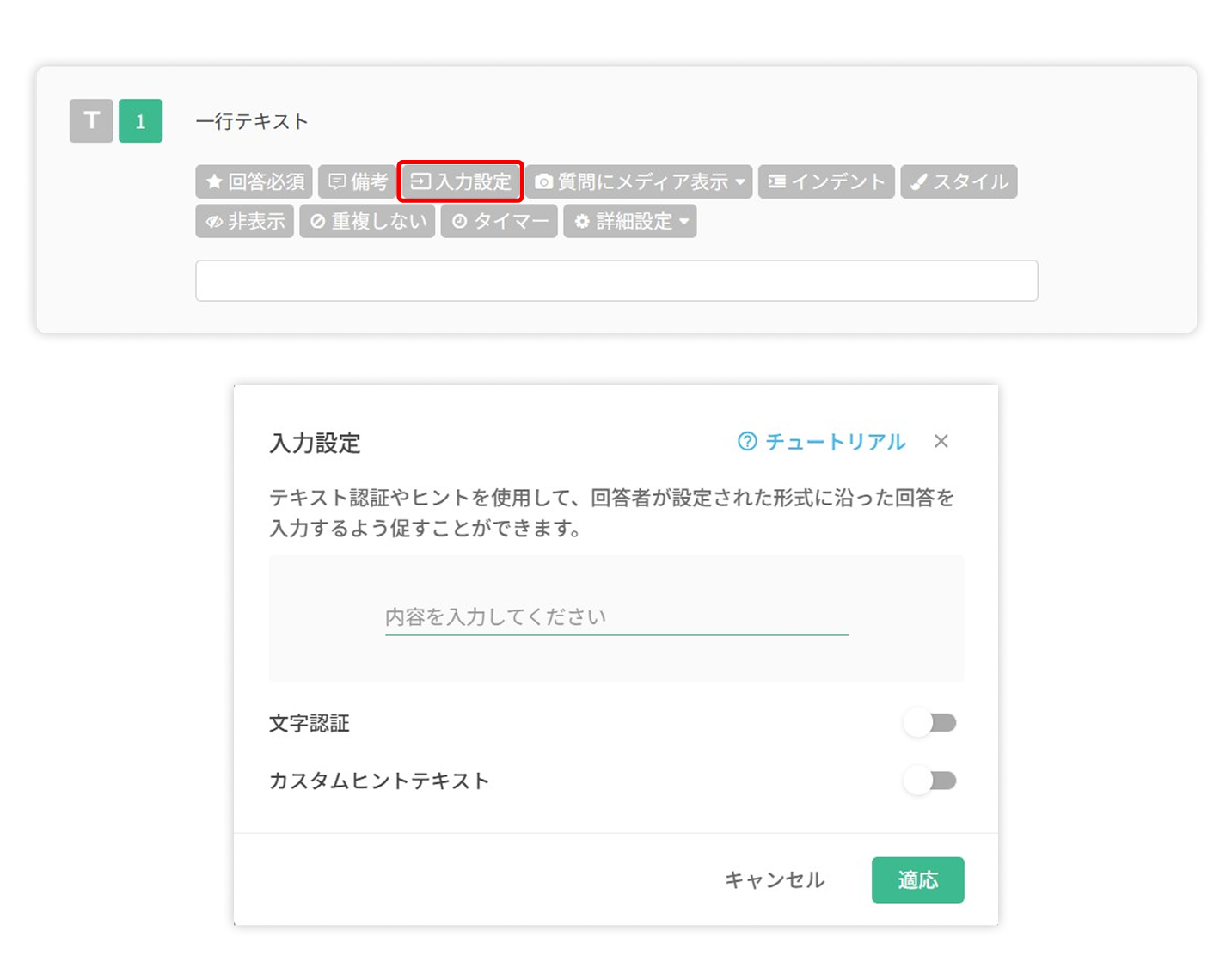Screen dimensions: 1232x968
Task: Click the 内容を入力してください preview field
Action: pyautogui.click(x=616, y=617)
